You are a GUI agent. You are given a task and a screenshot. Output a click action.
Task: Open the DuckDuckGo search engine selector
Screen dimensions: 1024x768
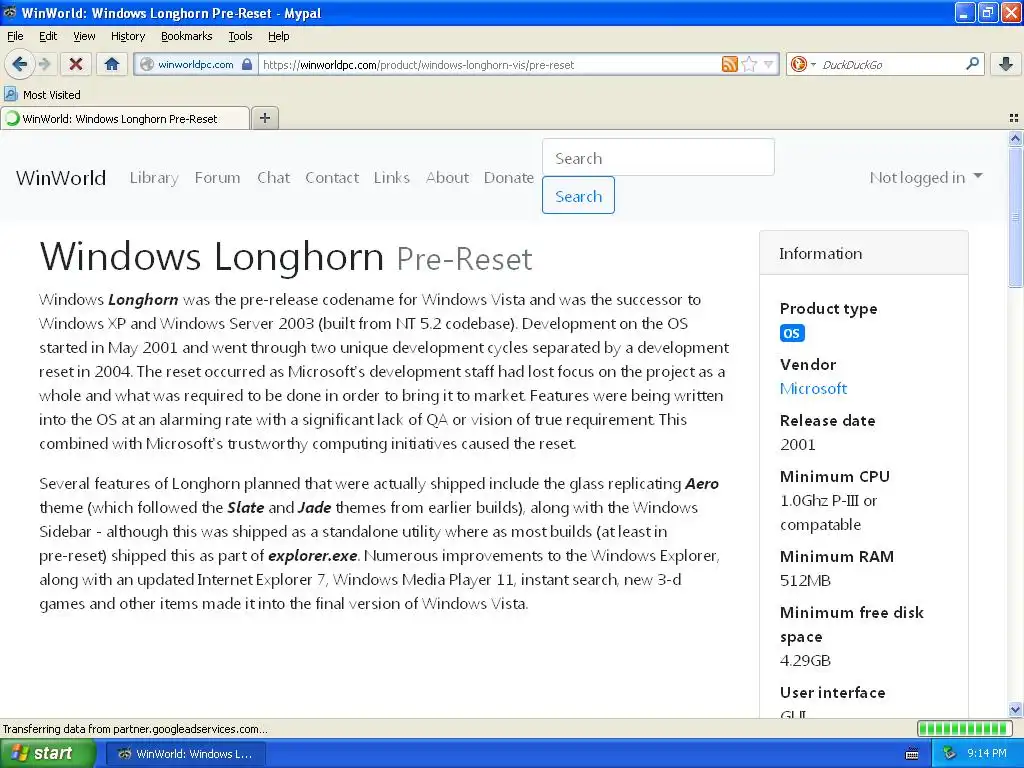point(803,64)
